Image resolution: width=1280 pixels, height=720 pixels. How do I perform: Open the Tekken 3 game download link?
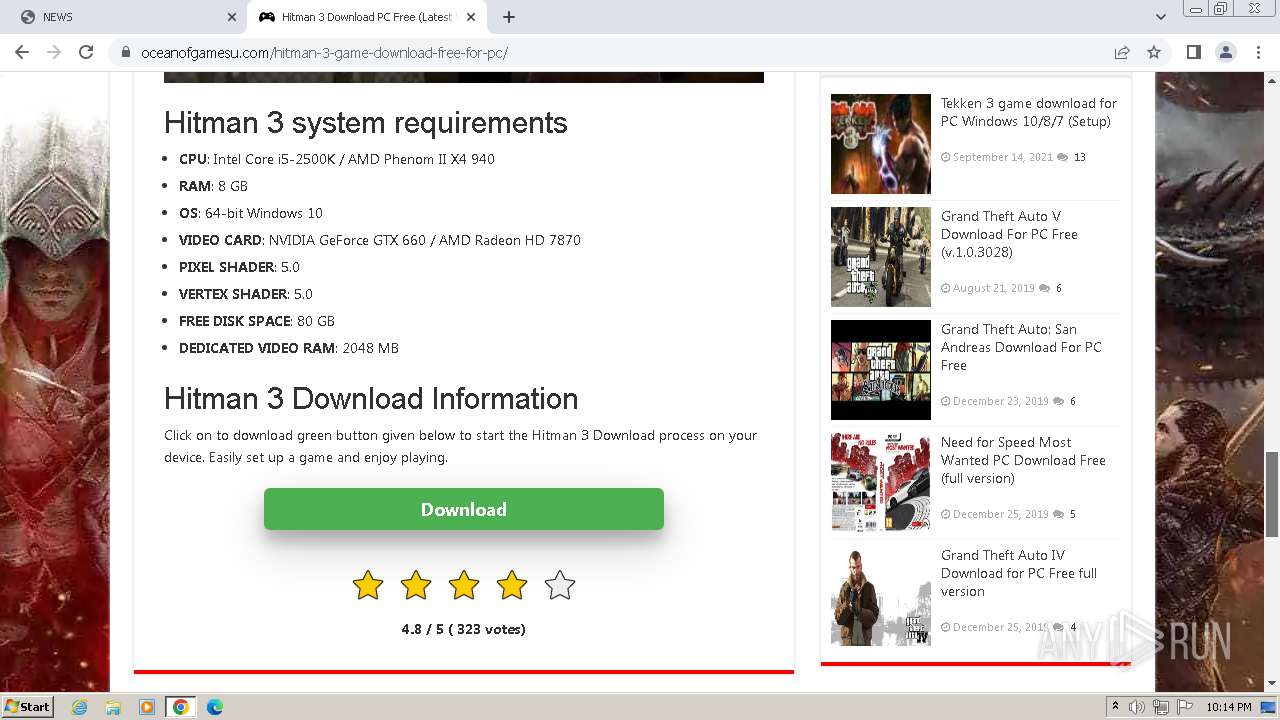point(1029,112)
